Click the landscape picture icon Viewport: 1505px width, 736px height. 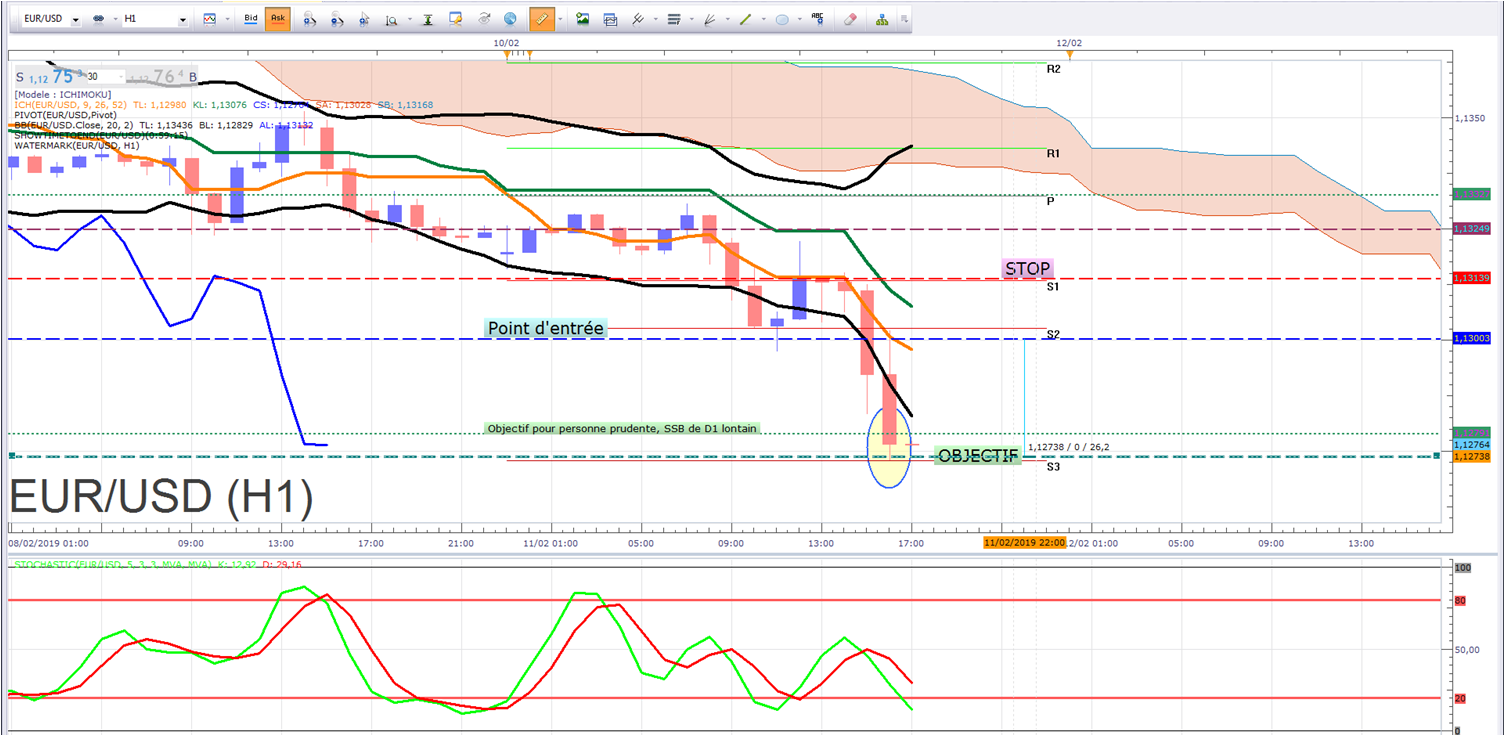coord(583,19)
